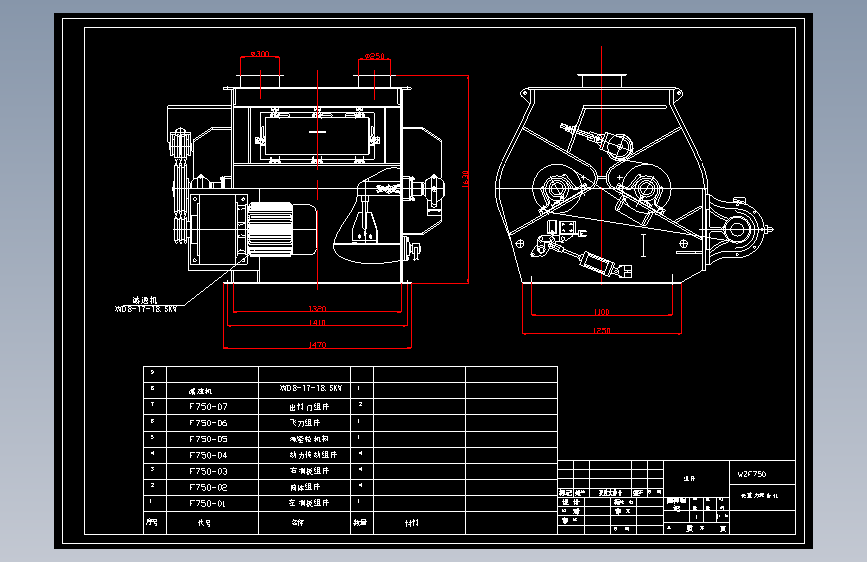The image size is (867, 562).
Task: Select the XWD8-17-18.5KW leader callout label
Action: [145, 309]
